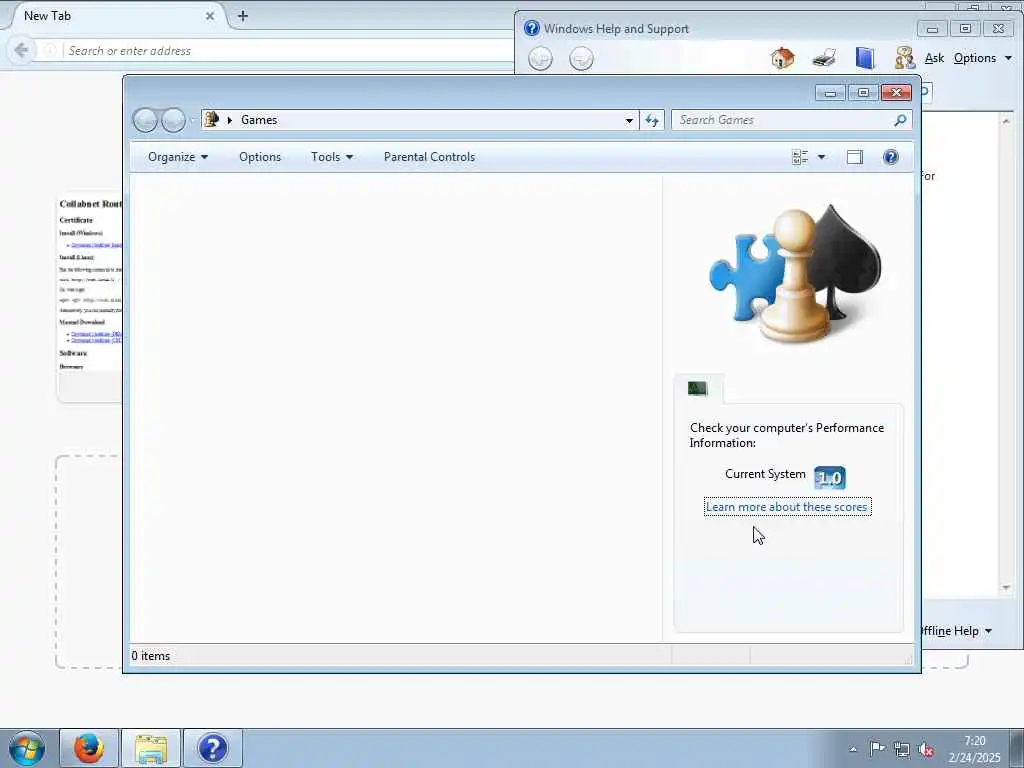Expand the view options dropdown arrow
Screen dimensions: 1024x768
(822, 157)
